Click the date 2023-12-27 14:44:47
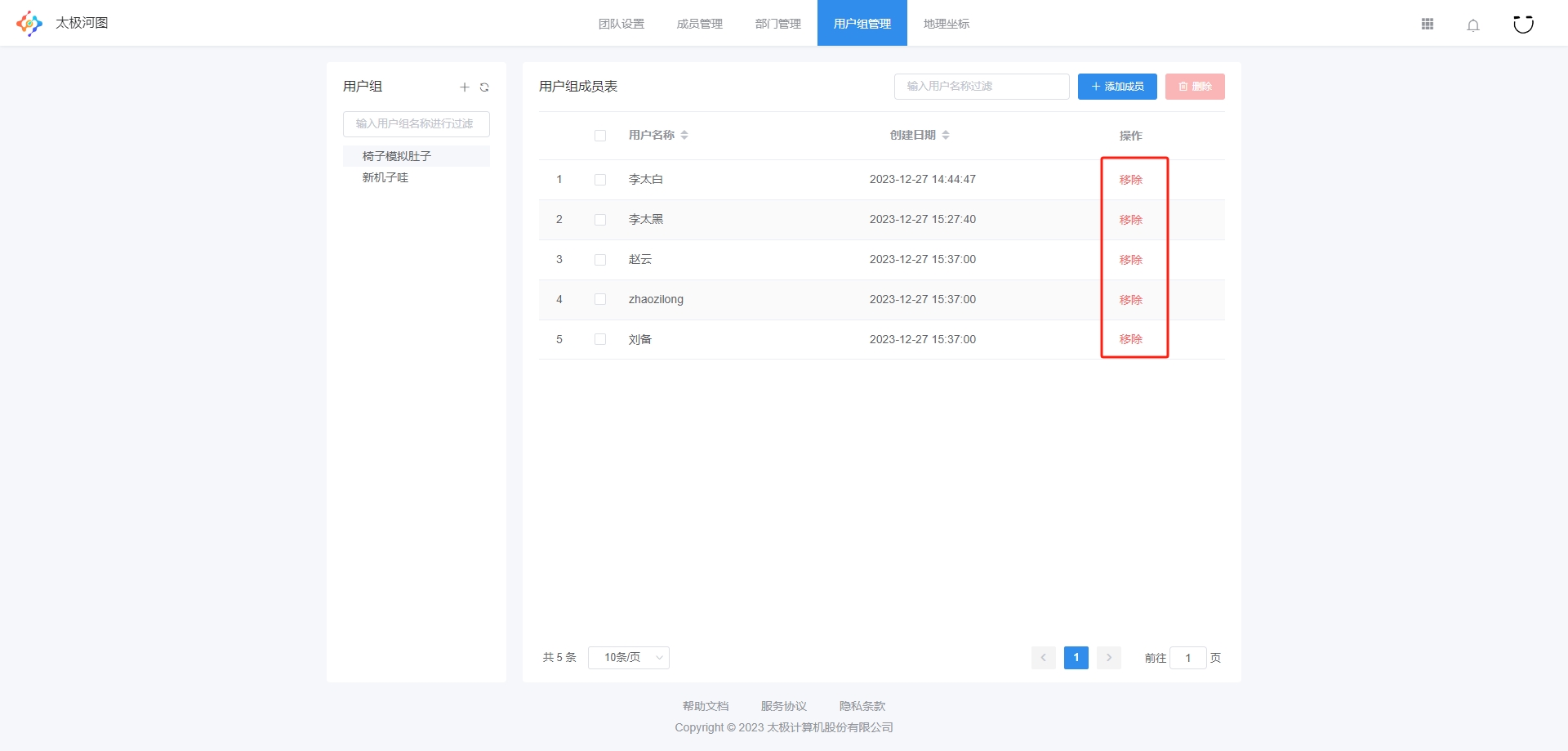Screen dimensions: 1568x751 [923, 180]
